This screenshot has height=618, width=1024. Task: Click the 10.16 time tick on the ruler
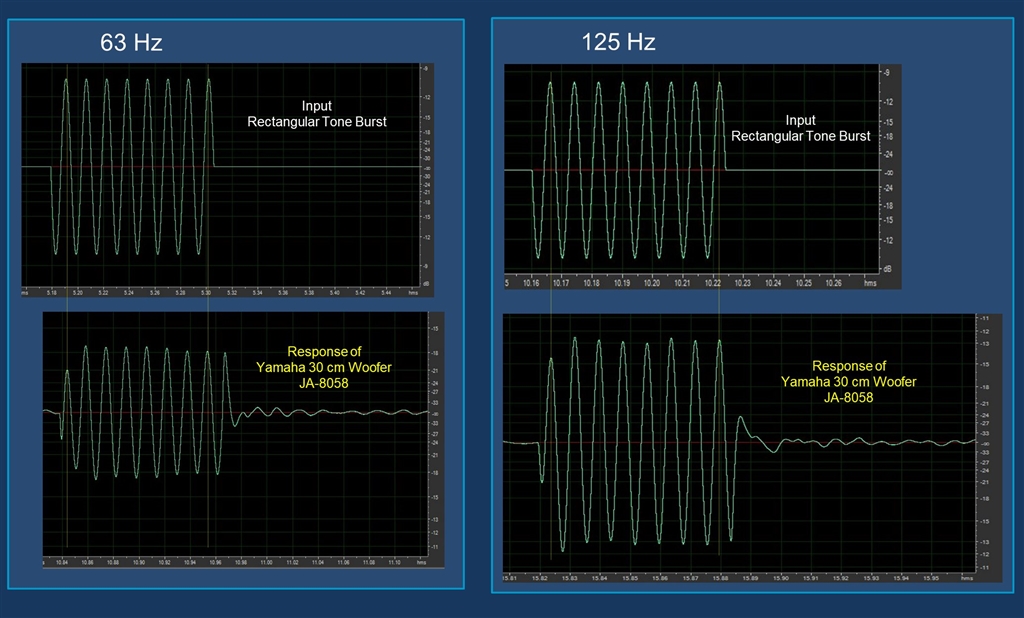coord(531,284)
